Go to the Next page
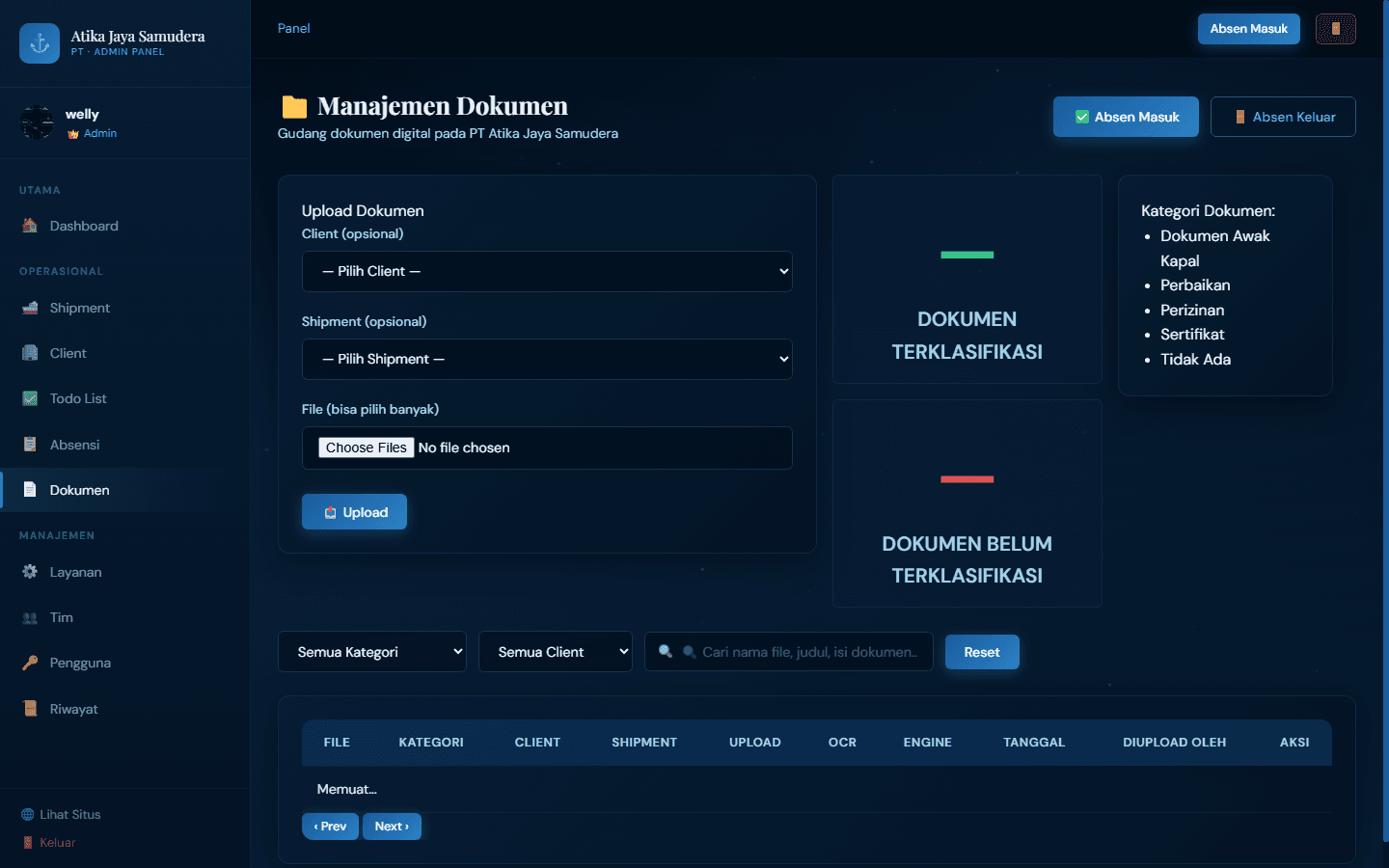1389x868 pixels. [392, 827]
